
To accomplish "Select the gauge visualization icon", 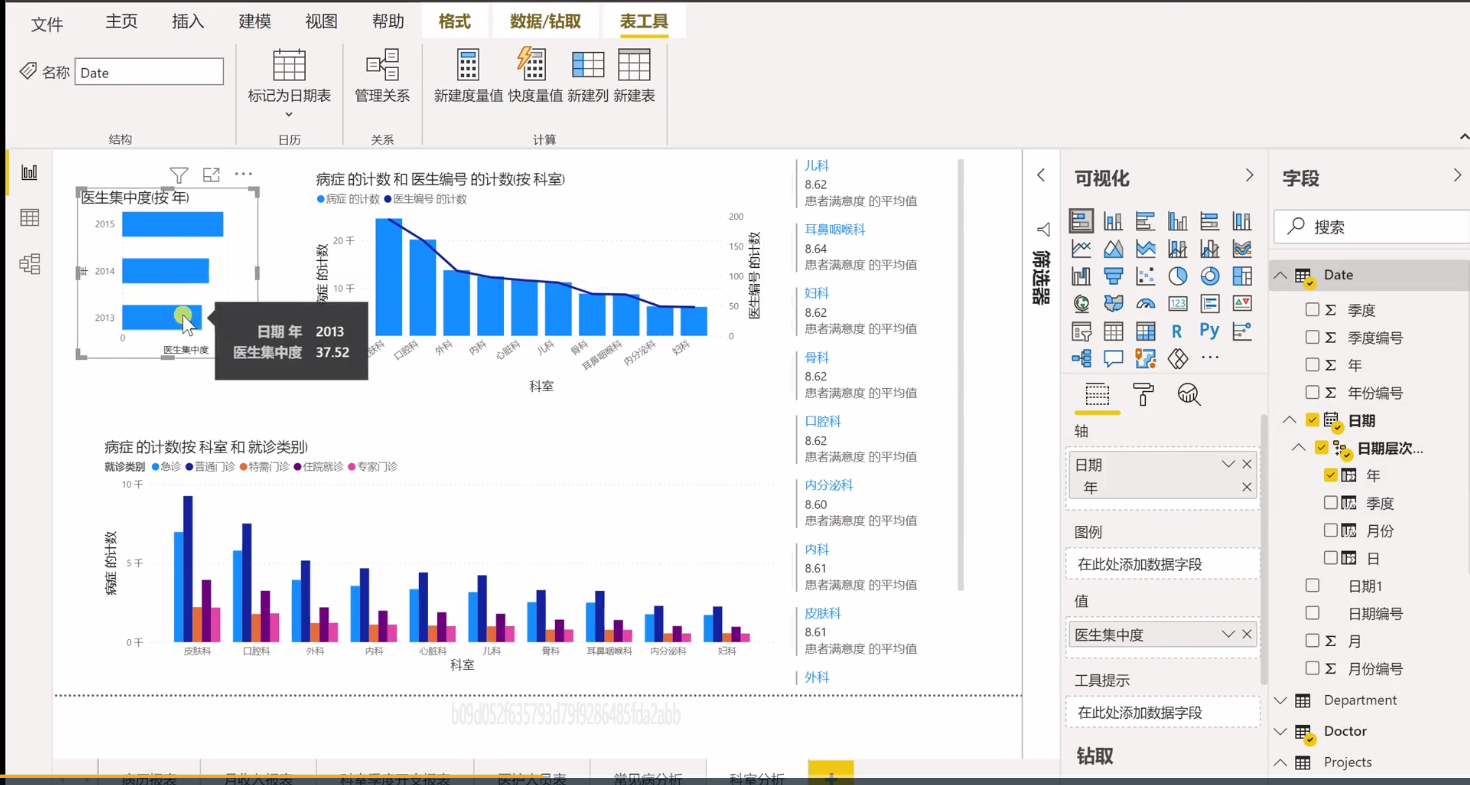I will click(x=1145, y=303).
